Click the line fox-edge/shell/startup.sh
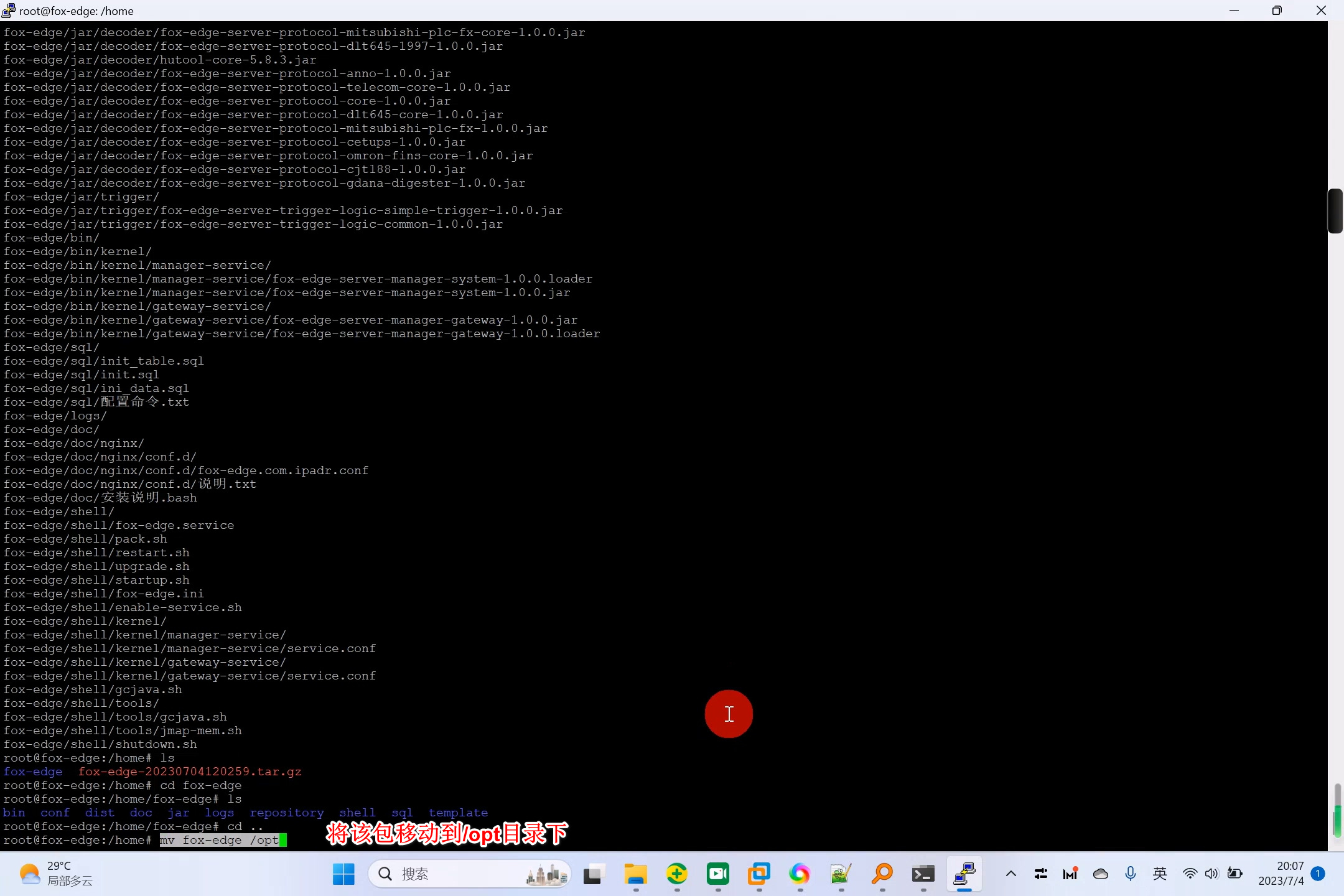The image size is (1344, 896). pyautogui.click(x=96, y=580)
